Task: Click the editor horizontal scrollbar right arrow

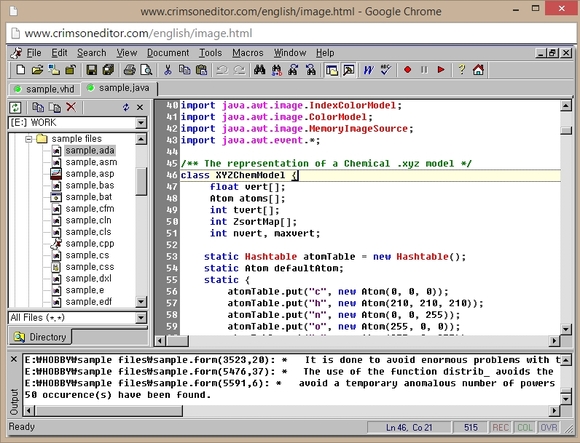Action: click(x=554, y=341)
